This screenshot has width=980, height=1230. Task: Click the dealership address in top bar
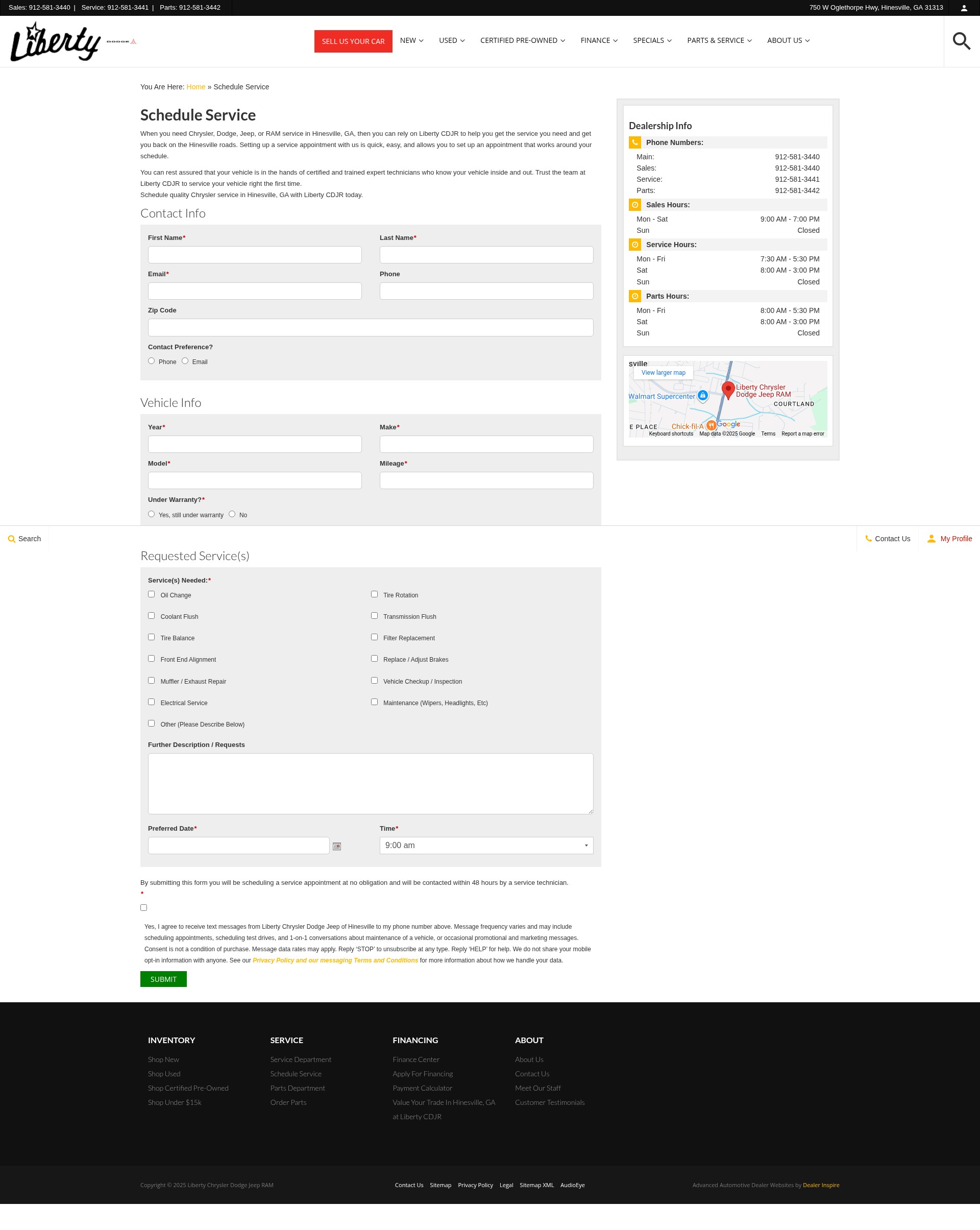click(x=875, y=8)
